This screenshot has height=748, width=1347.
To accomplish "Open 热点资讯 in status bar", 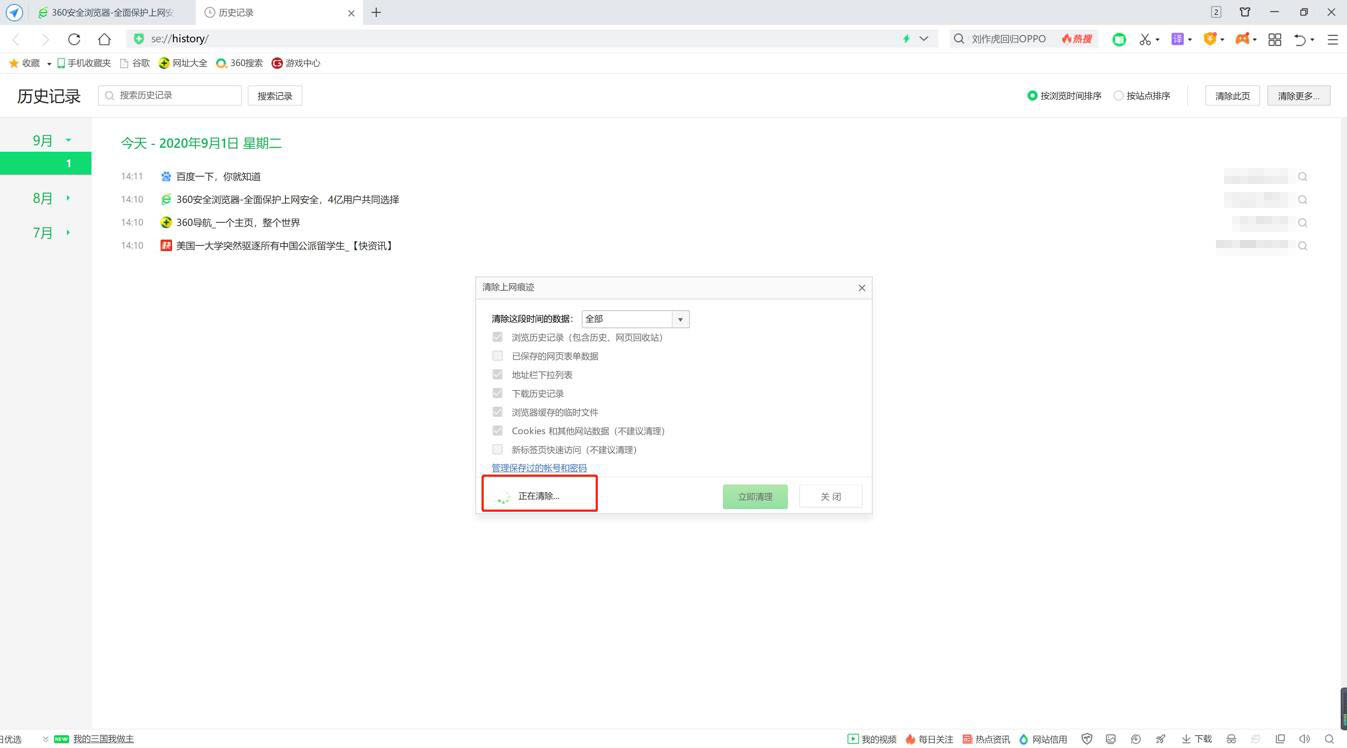I will (986, 739).
